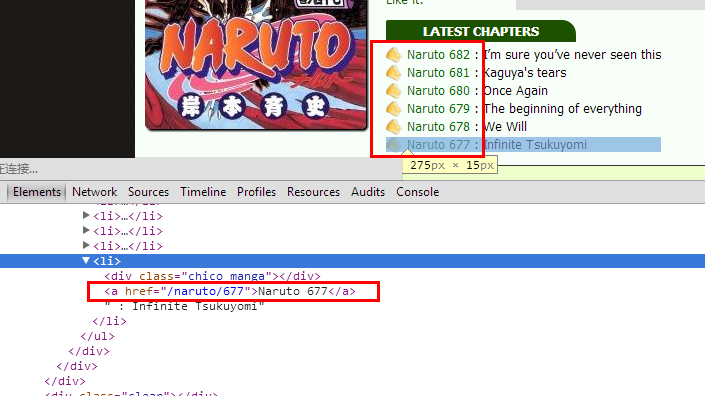Expand the third collapsed li node
Image resolution: width=705 pixels, height=396 pixels.
tap(86, 245)
